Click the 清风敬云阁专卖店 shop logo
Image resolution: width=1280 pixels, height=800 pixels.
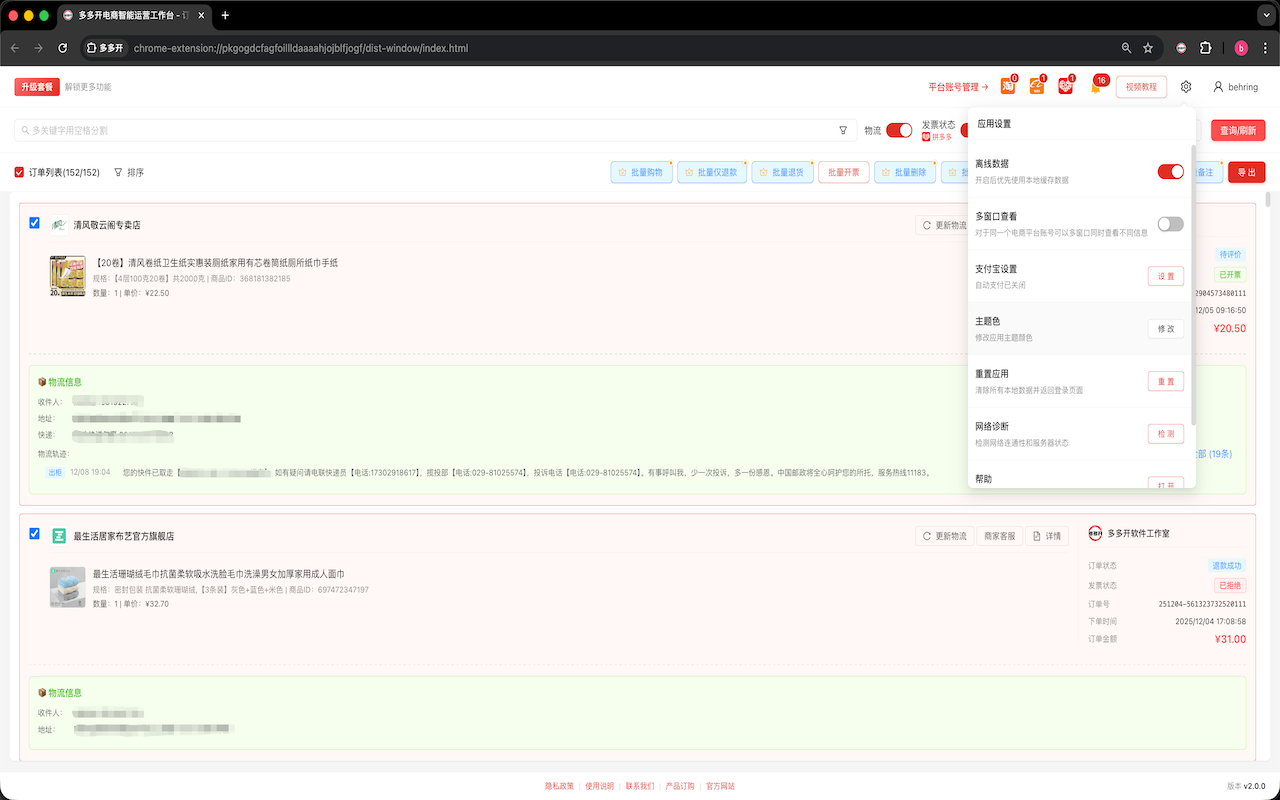59,225
